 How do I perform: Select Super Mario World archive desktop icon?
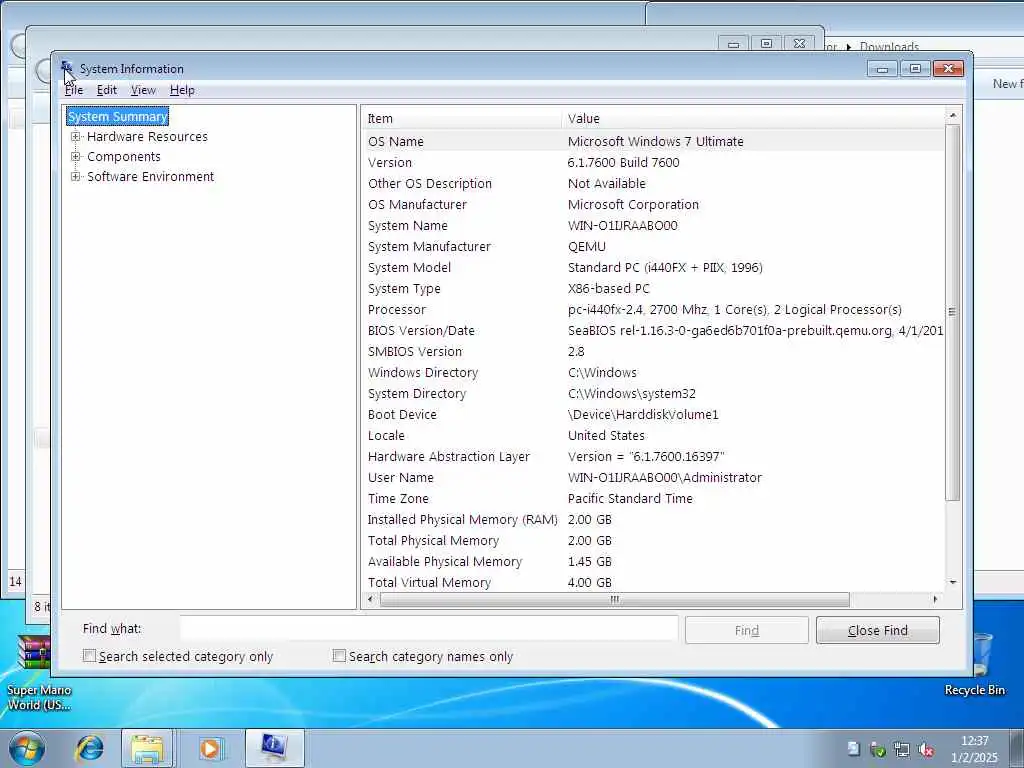(38, 673)
